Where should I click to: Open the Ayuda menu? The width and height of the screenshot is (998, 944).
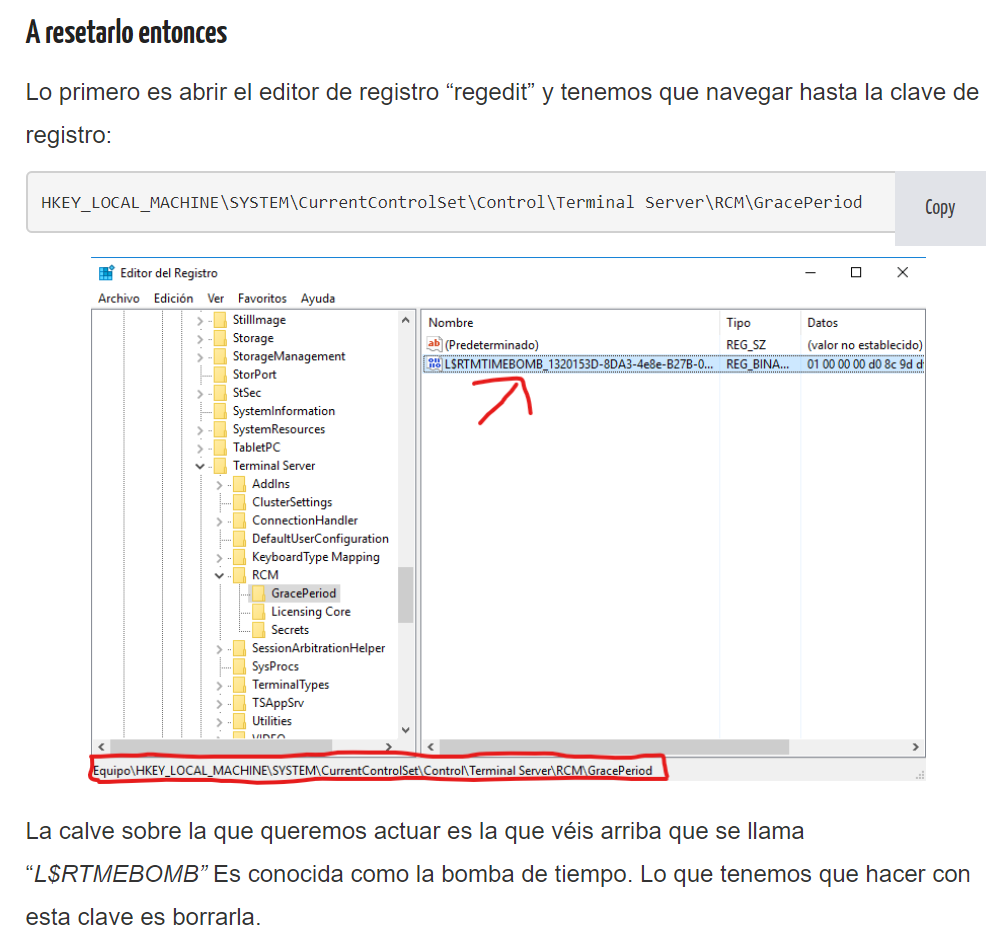[318, 298]
